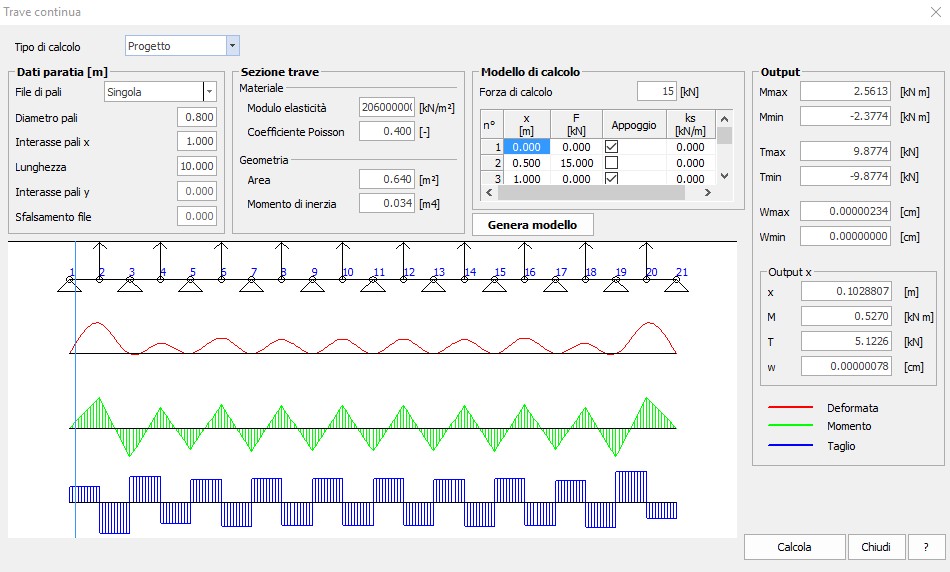Click the Chiudi button
950x572 pixels.
876,547
